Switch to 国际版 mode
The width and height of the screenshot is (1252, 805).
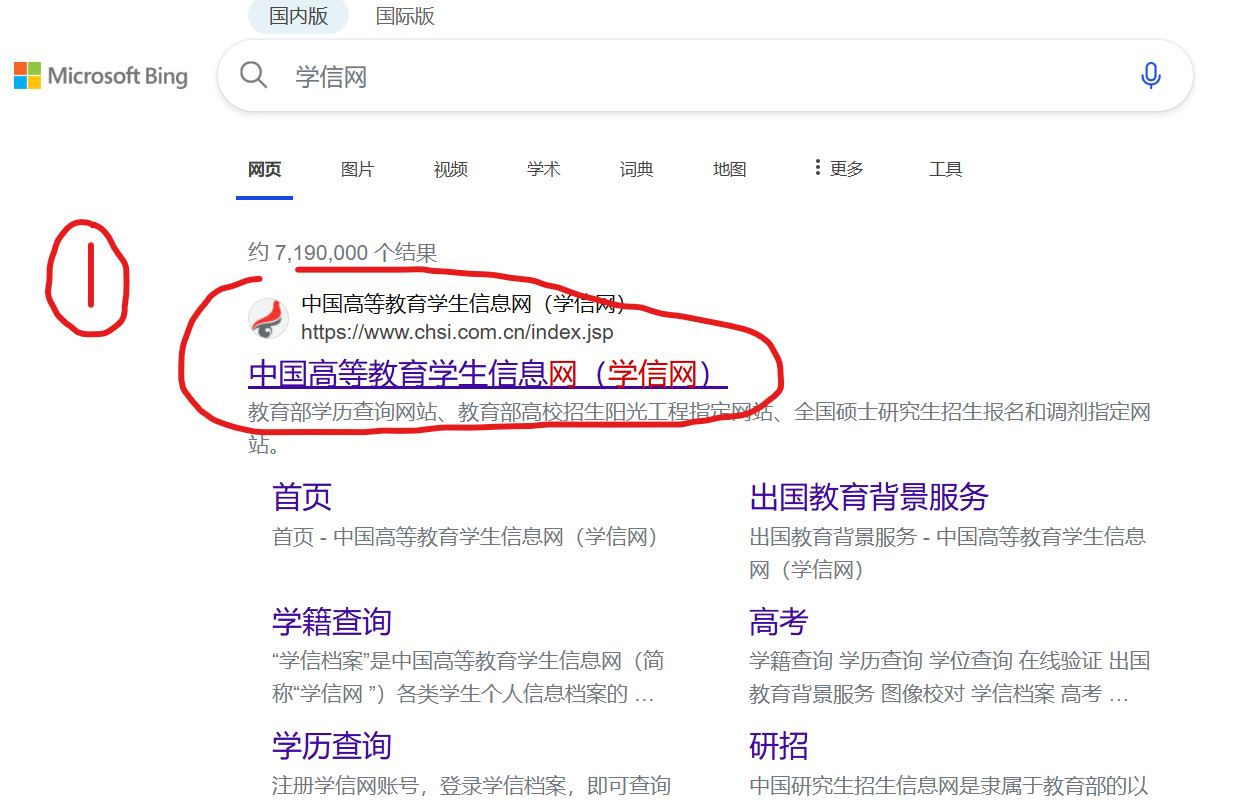tap(405, 16)
